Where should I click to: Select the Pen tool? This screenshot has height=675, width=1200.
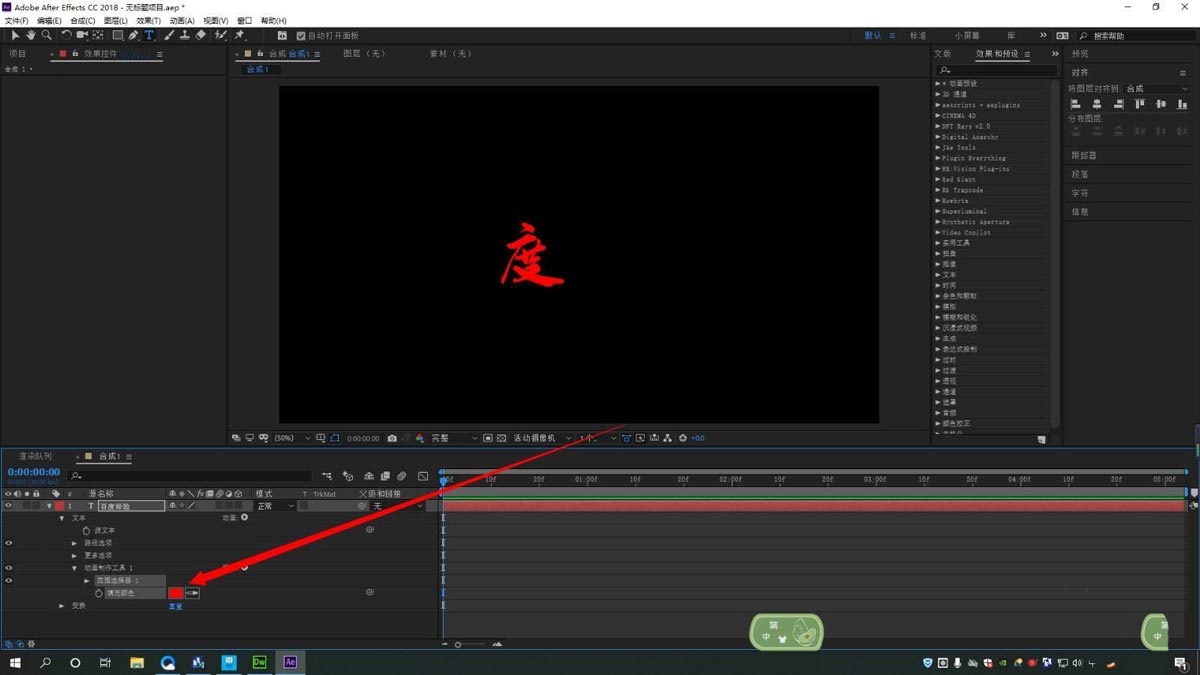pos(133,35)
